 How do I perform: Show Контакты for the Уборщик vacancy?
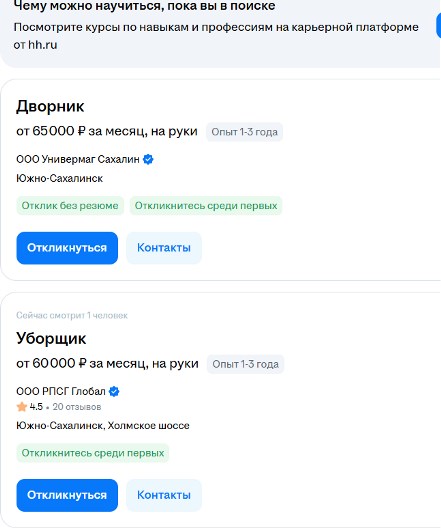pyautogui.click(x=164, y=495)
